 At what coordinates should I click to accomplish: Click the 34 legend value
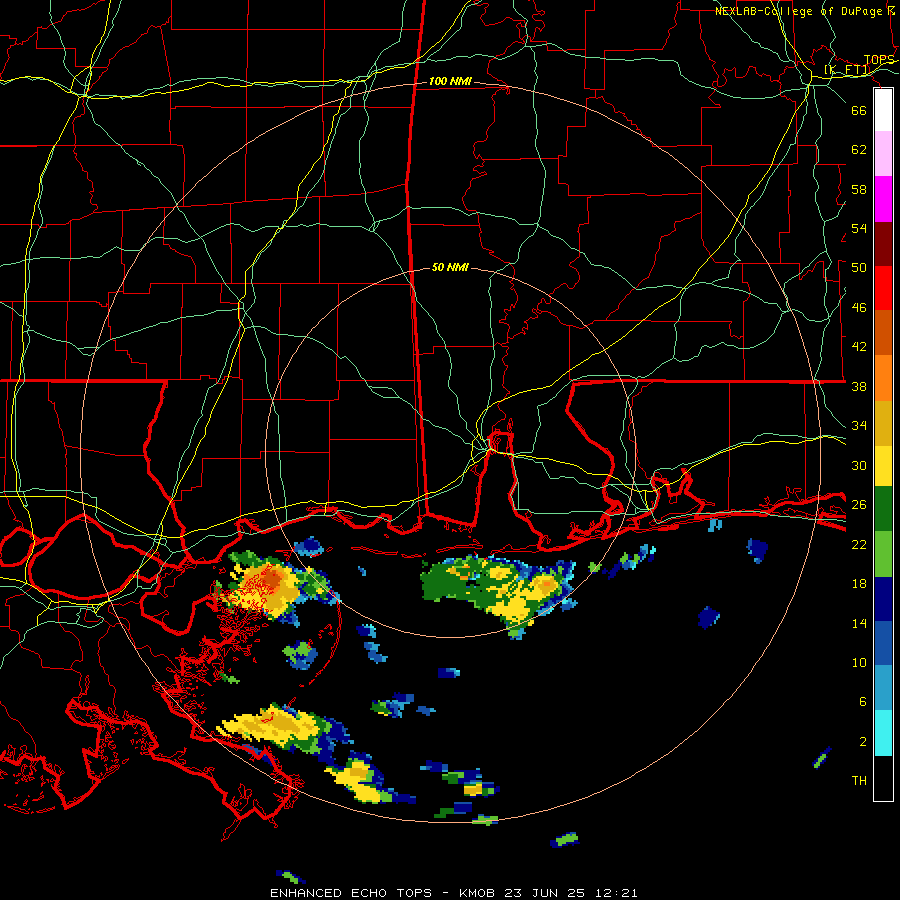pyautogui.click(x=859, y=426)
